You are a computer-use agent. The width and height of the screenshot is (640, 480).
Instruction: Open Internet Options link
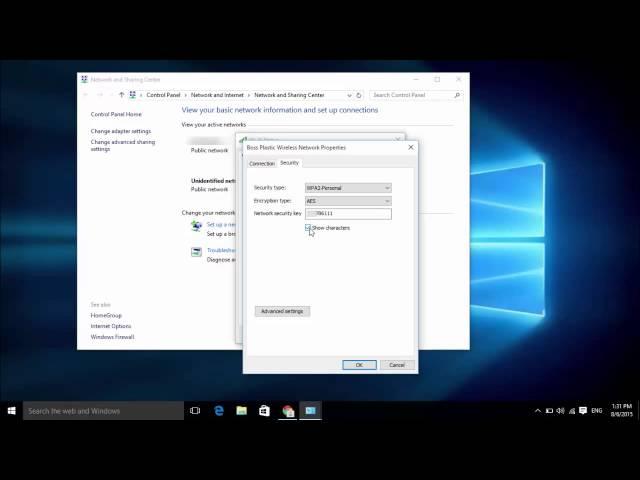tap(111, 326)
